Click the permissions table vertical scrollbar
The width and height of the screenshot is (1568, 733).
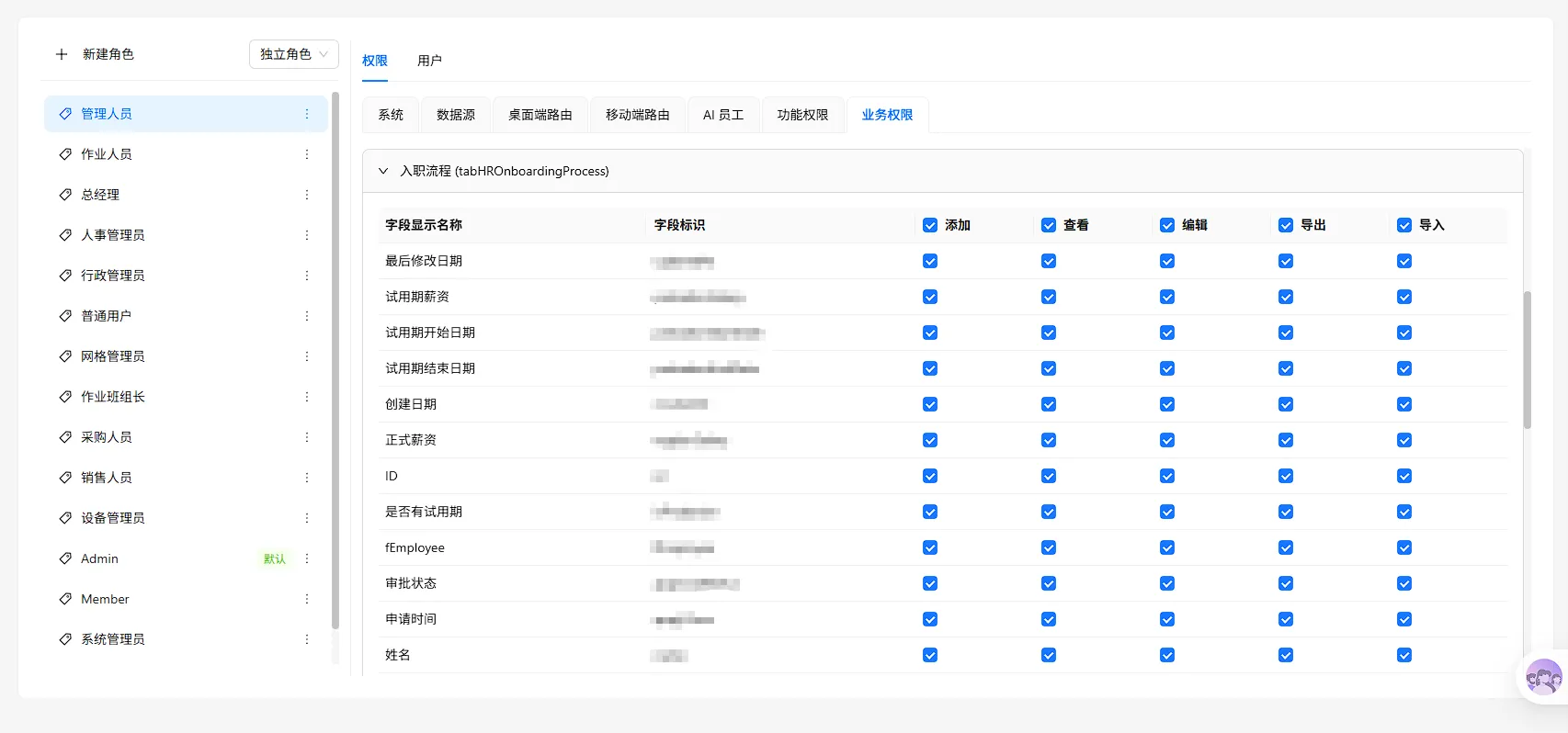point(1528,360)
